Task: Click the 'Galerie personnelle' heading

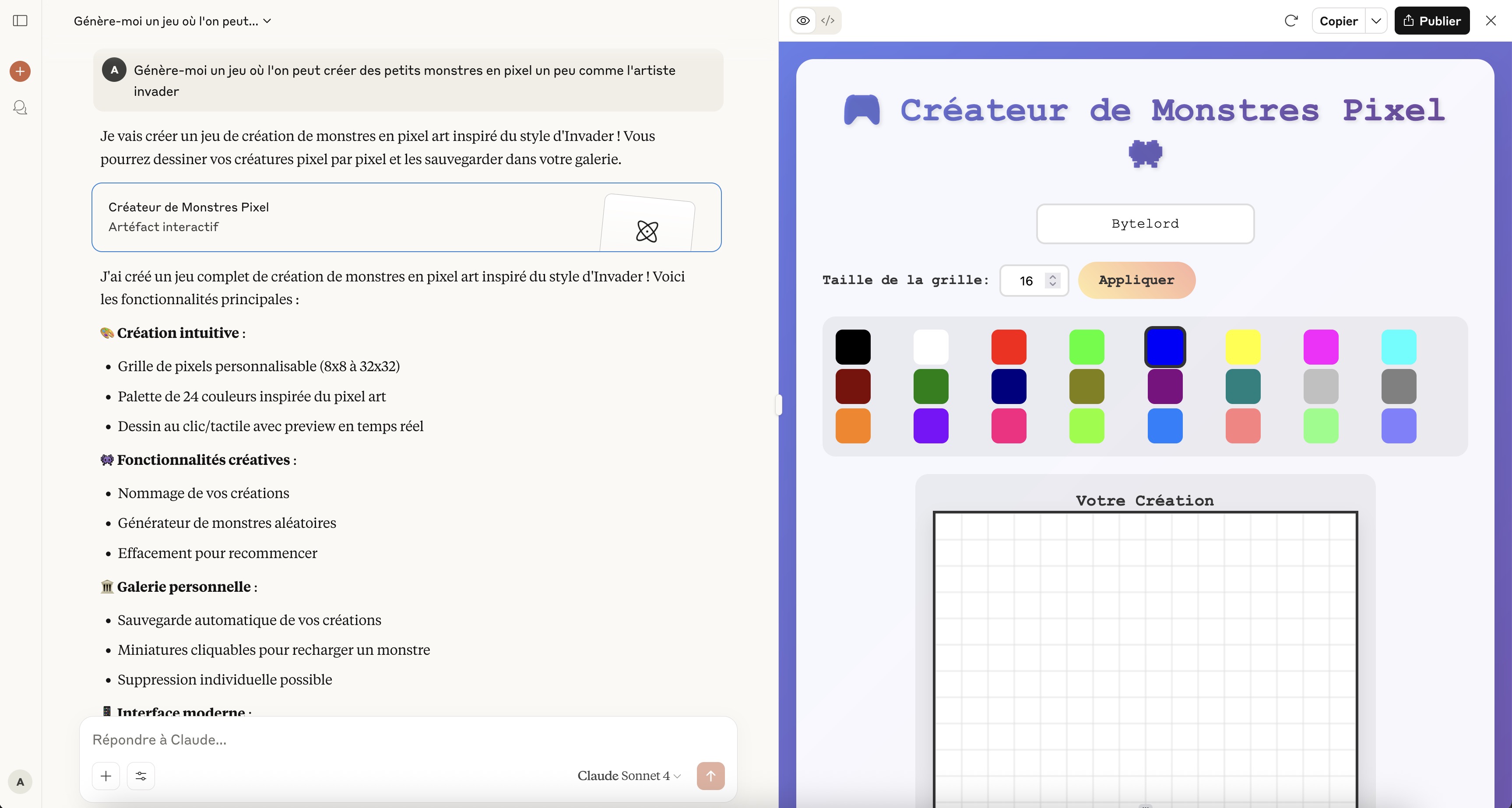Action: point(184,587)
